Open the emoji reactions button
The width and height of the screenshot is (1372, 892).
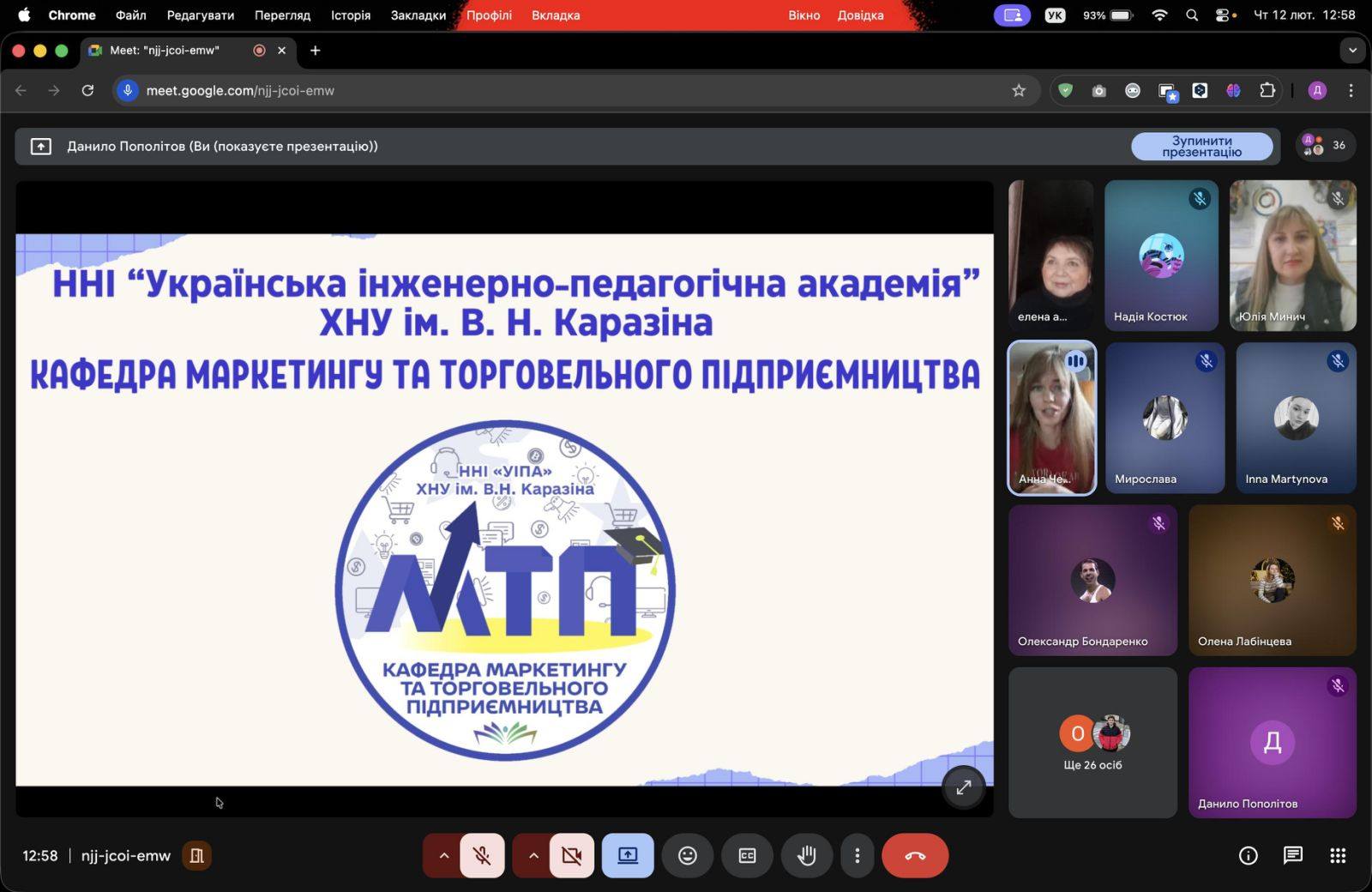687,856
